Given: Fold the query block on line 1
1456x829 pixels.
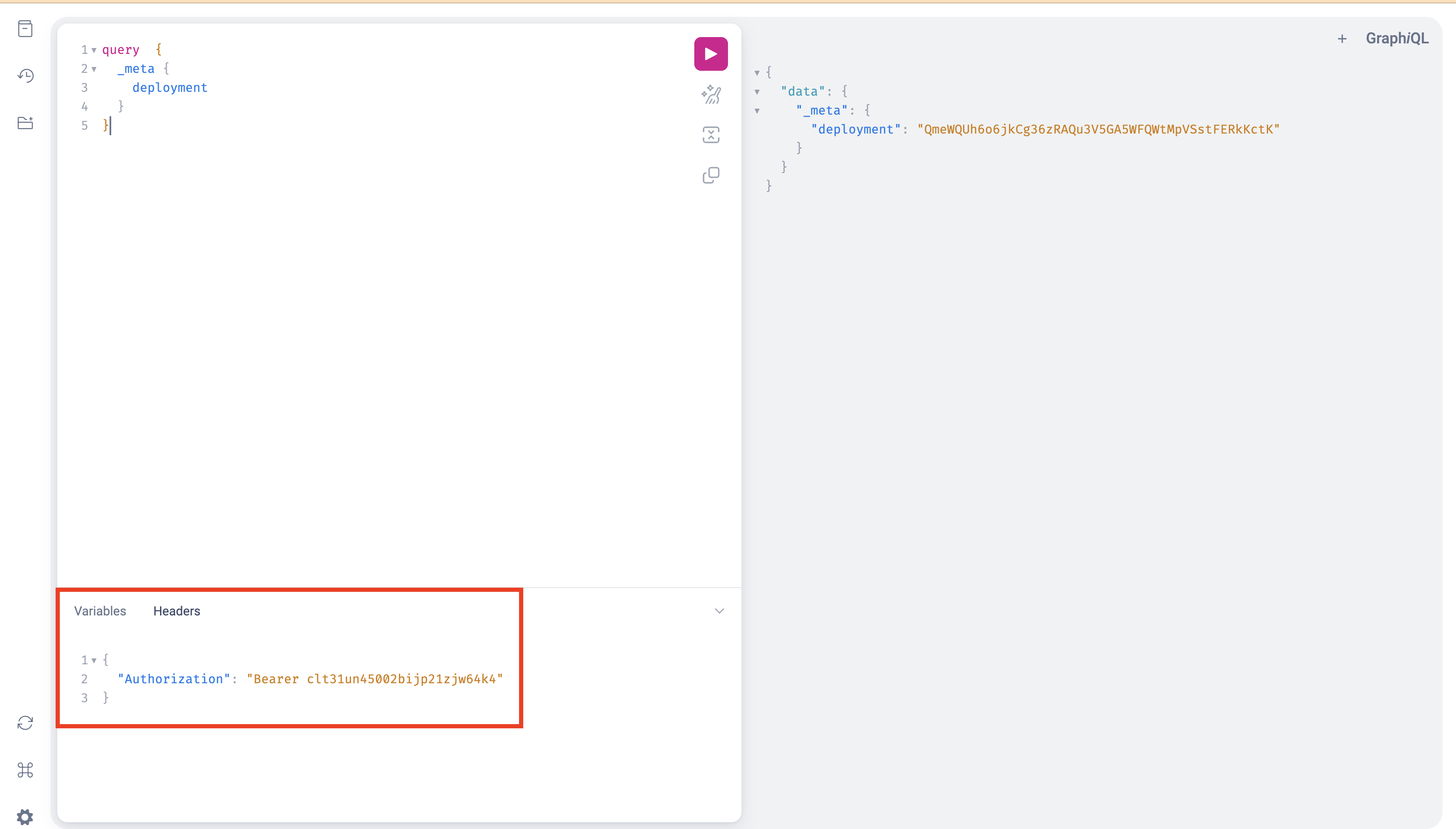Looking at the screenshot, I should [x=94, y=50].
